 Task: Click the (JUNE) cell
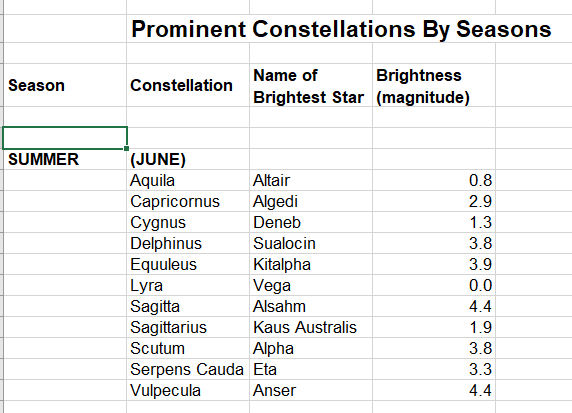tap(188, 159)
